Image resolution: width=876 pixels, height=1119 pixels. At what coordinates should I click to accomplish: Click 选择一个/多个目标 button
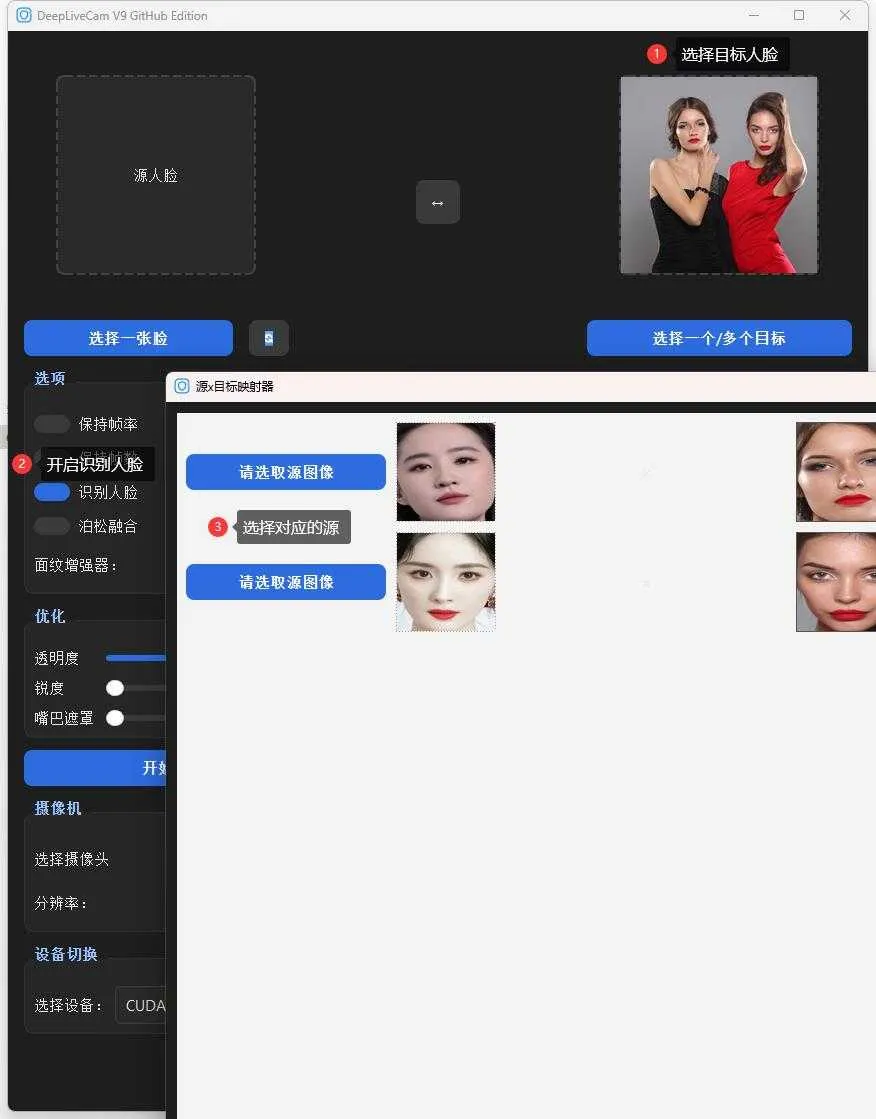tap(719, 338)
